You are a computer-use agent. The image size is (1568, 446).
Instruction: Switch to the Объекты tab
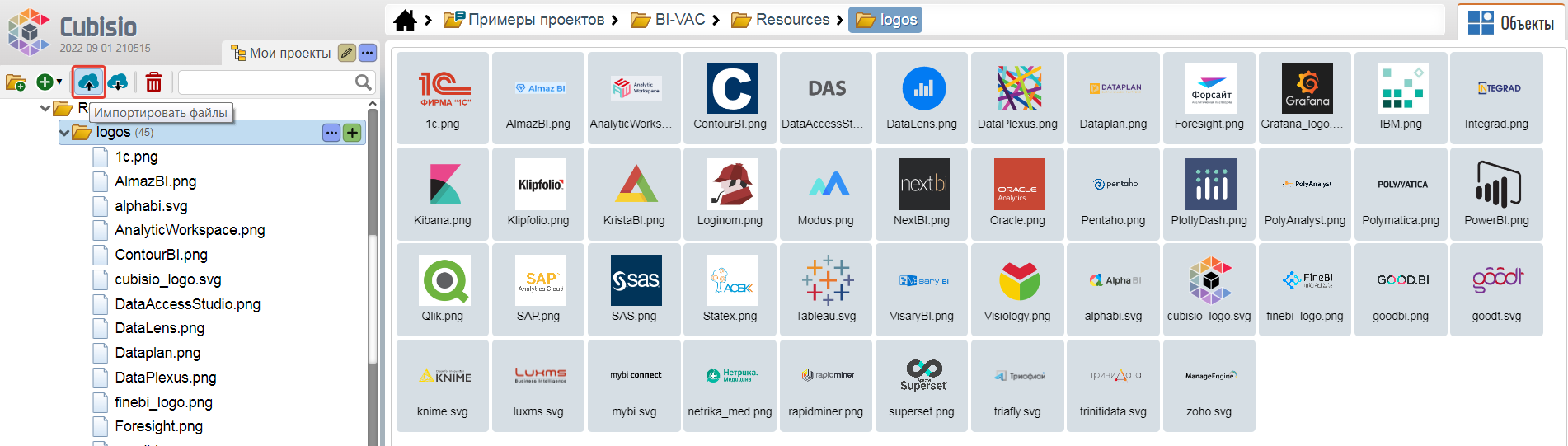coord(1512,23)
